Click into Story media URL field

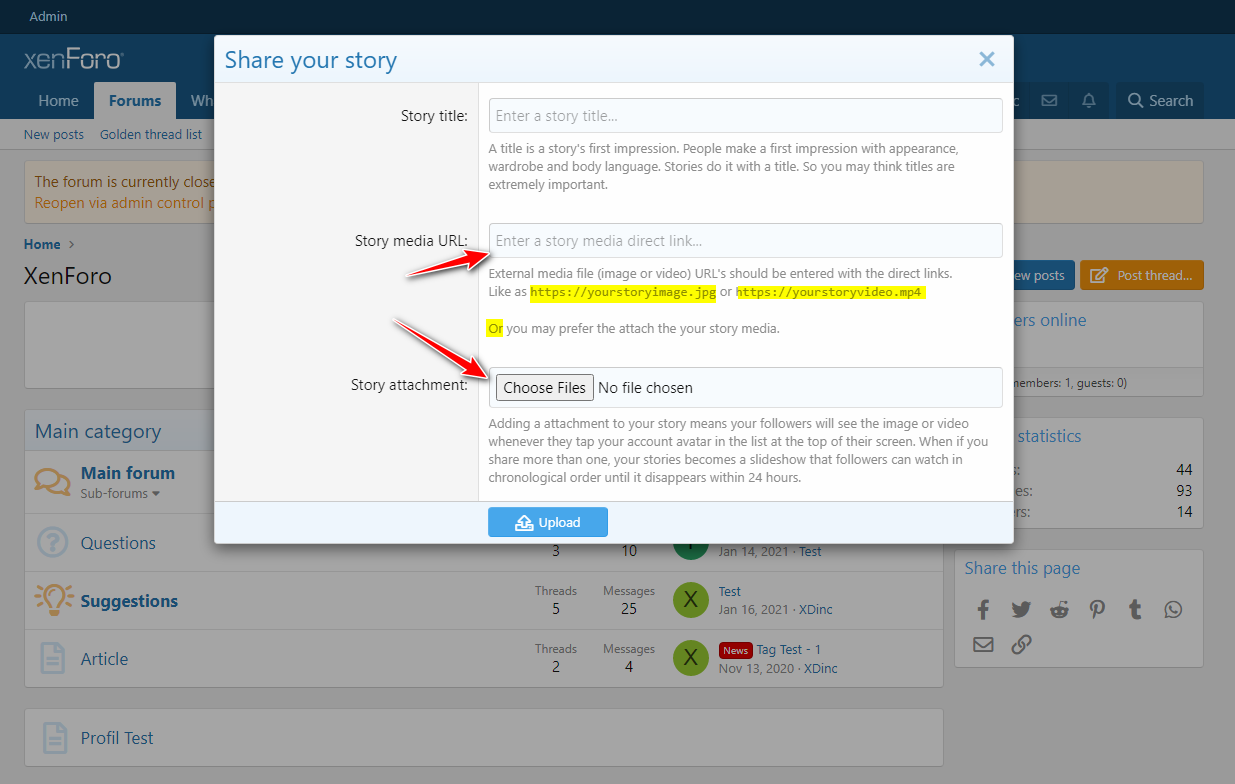coord(745,241)
